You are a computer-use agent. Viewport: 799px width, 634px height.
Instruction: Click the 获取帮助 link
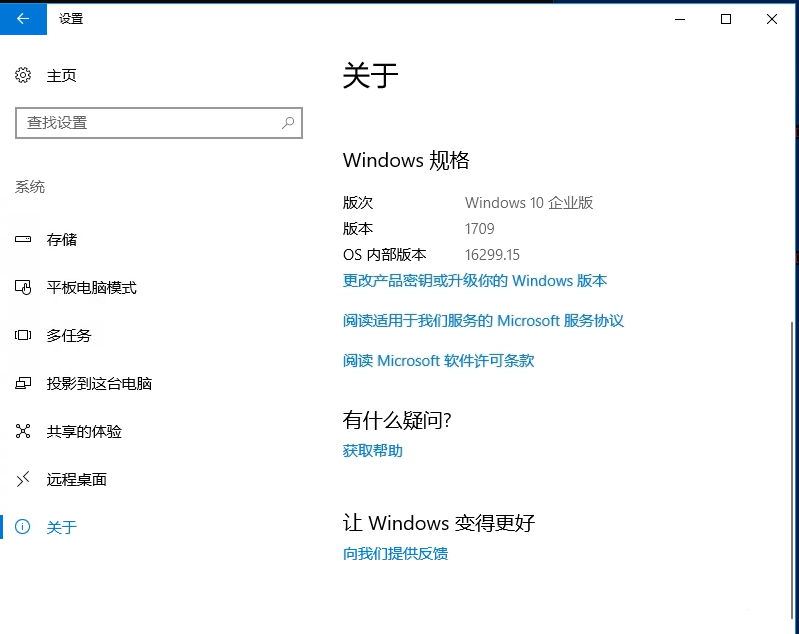click(372, 451)
